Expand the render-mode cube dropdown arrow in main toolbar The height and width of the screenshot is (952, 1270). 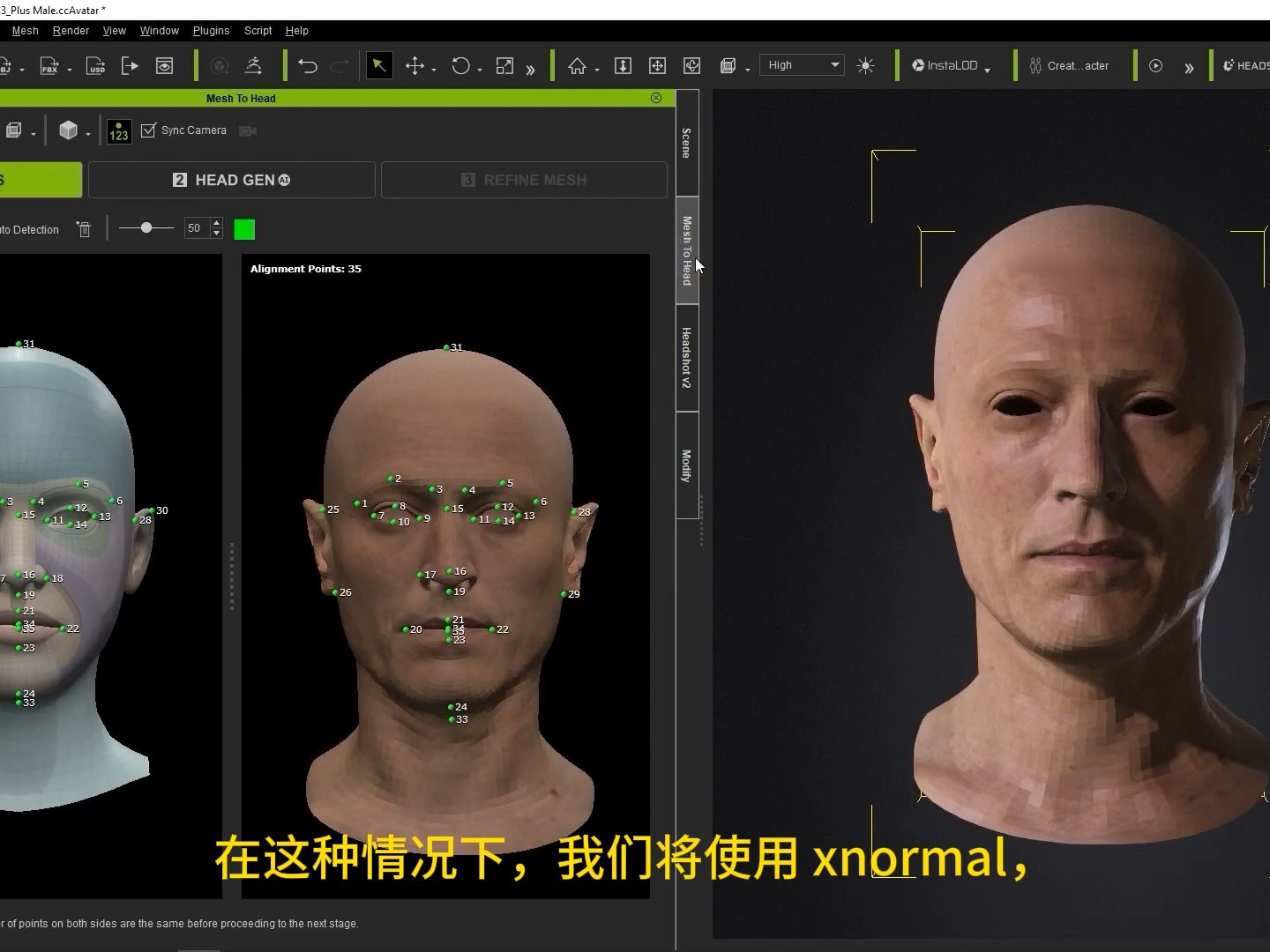[747, 69]
